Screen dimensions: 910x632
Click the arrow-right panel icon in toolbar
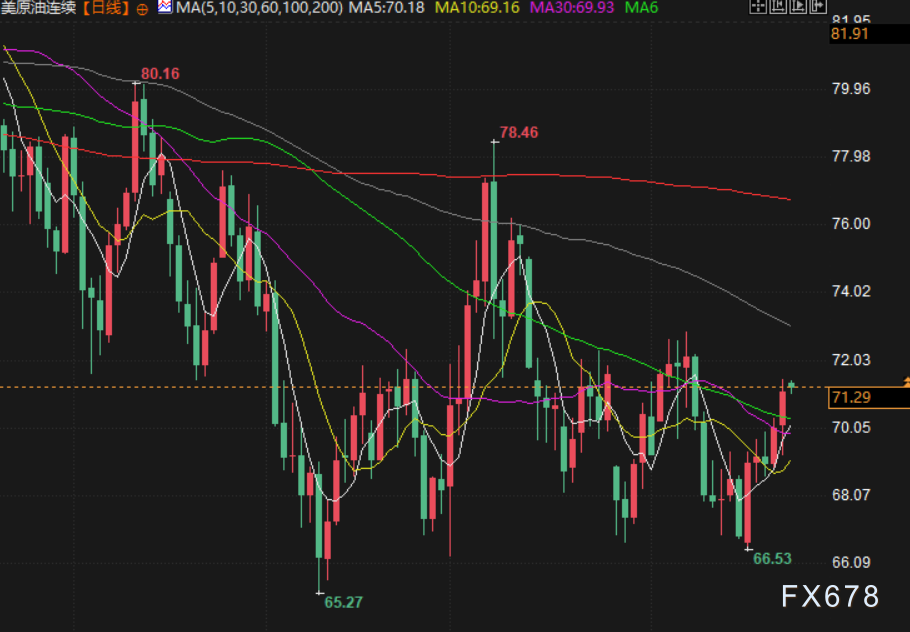tap(818, 5)
